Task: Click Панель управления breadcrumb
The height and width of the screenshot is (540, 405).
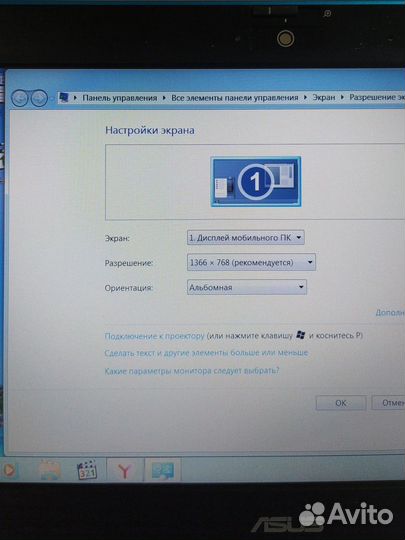Action: tap(120, 98)
